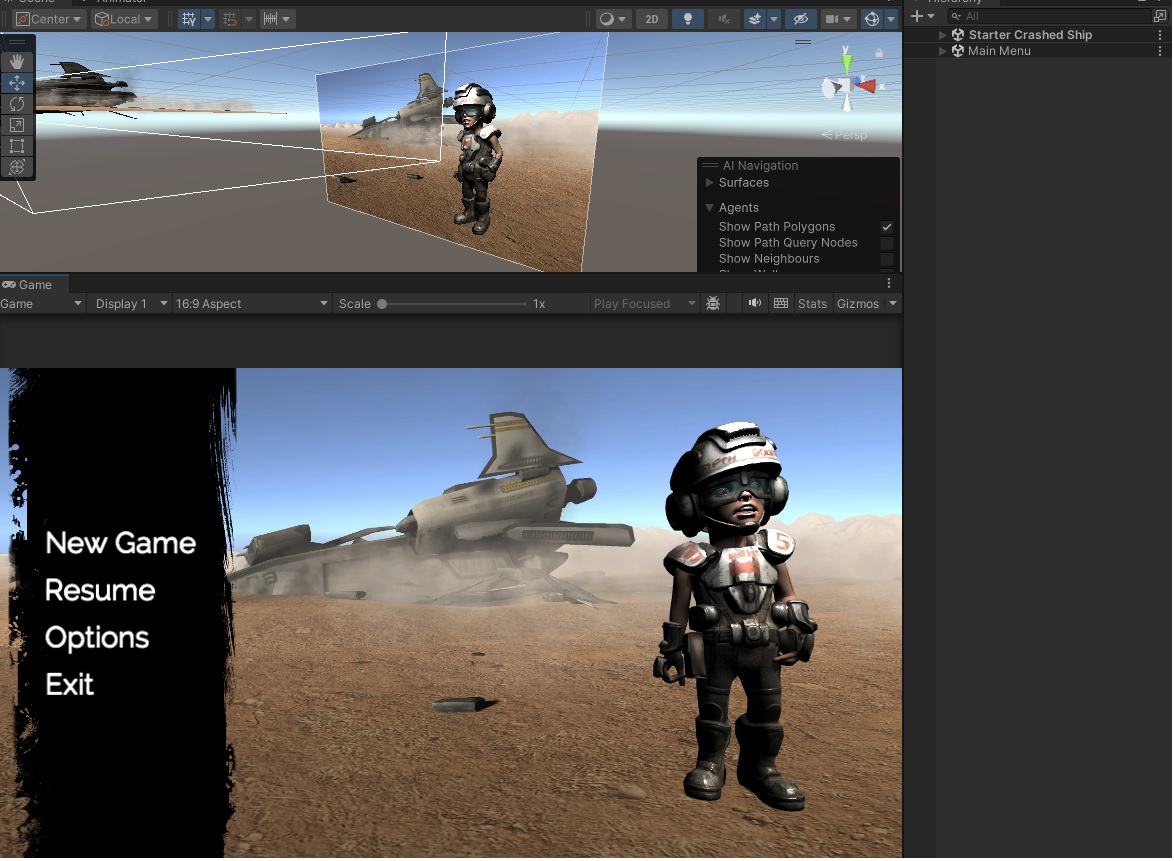Viewport: 1174px width, 861px height.
Task: Enable Show Path Query Nodes
Action: (x=886, y=242)
